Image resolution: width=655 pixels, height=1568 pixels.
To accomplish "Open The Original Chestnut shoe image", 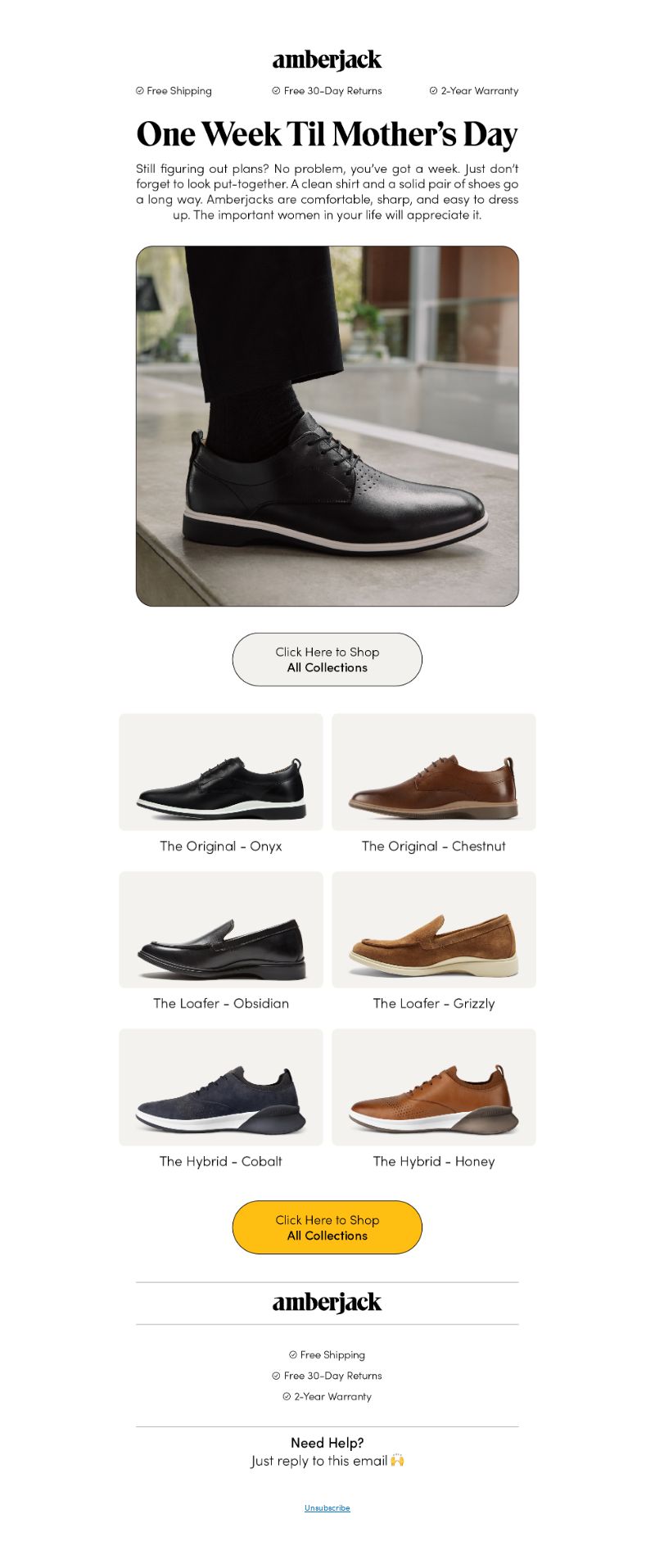I will 434,772.
